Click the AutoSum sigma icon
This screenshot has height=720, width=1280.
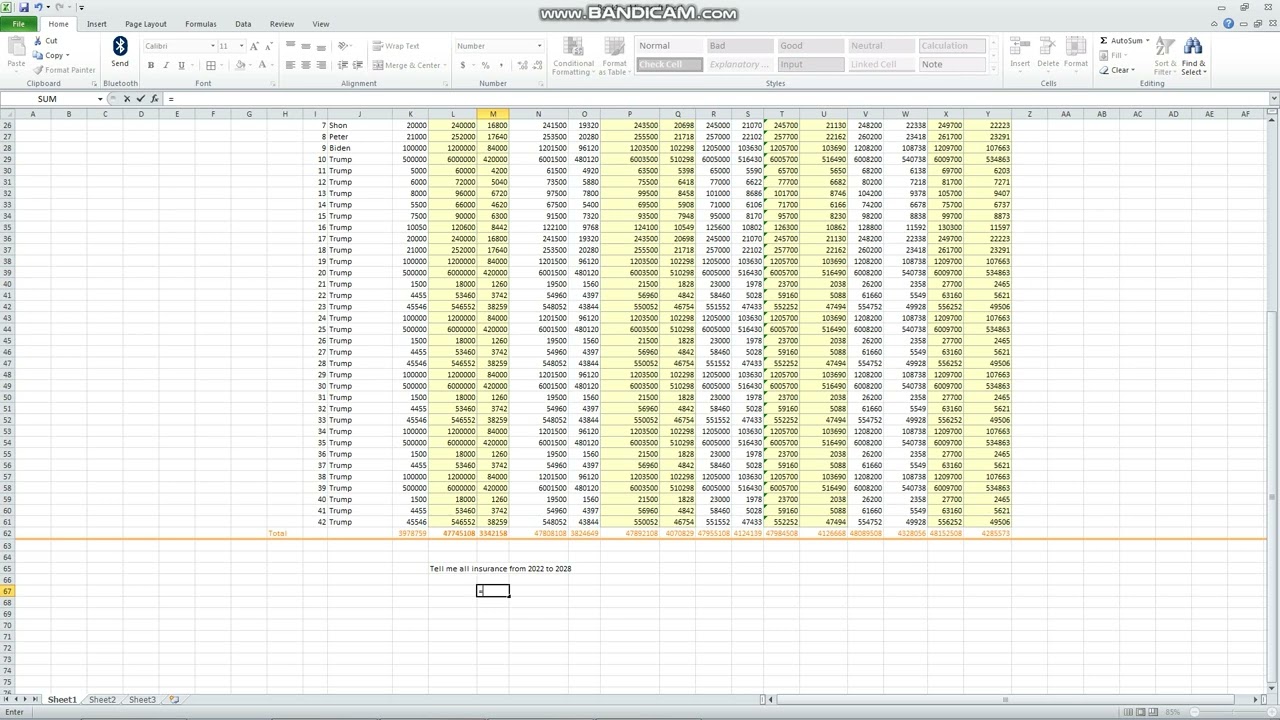pyautogui.click(x=1104, y=41)
